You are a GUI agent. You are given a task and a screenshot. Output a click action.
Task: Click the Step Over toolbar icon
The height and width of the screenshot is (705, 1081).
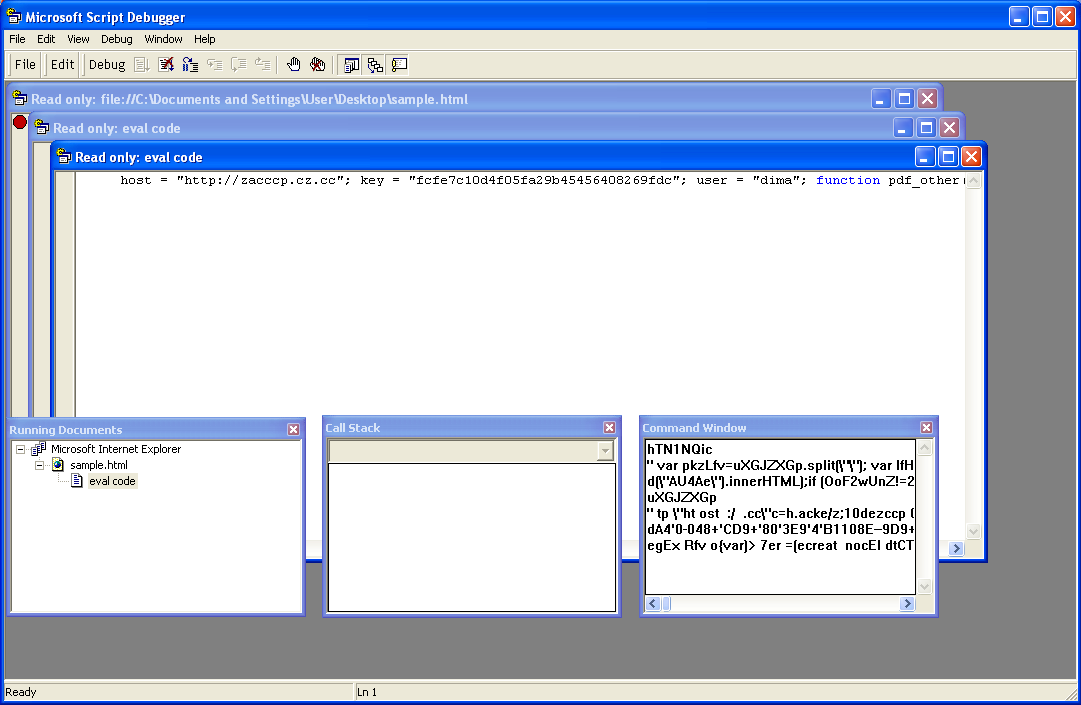coord(238,65)
